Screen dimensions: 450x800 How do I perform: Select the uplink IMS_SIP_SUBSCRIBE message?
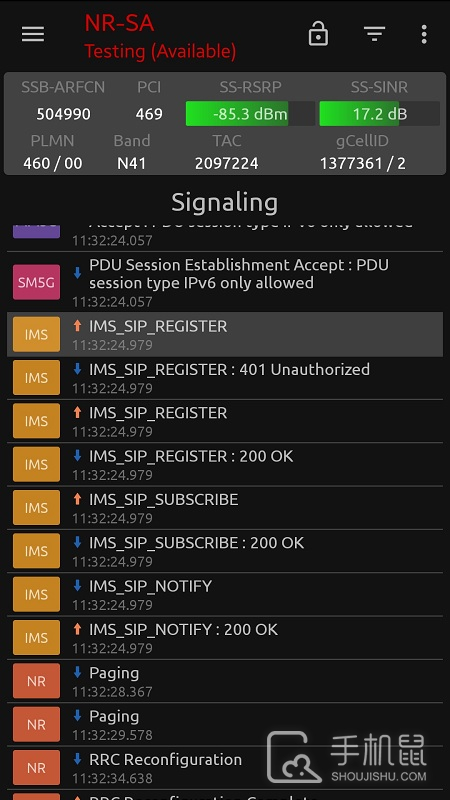(x=225, y=508)
